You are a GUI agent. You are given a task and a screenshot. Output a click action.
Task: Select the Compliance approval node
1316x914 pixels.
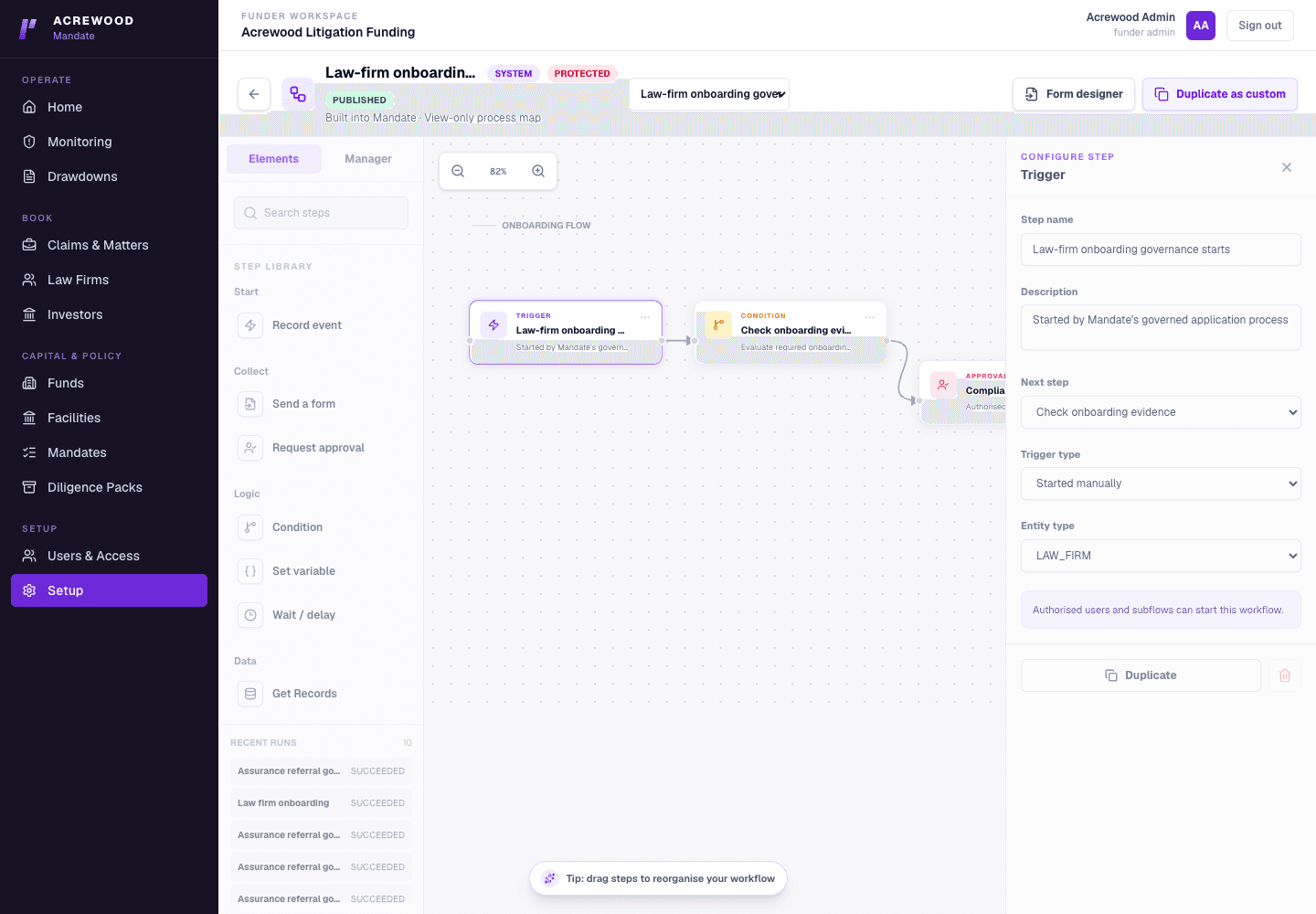962,392
